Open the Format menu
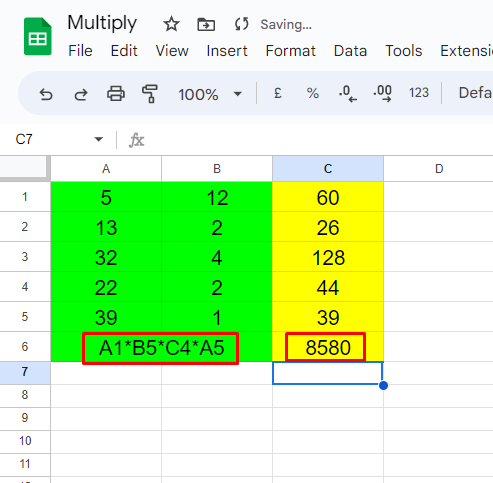493x483 pixels. [290, 51]
